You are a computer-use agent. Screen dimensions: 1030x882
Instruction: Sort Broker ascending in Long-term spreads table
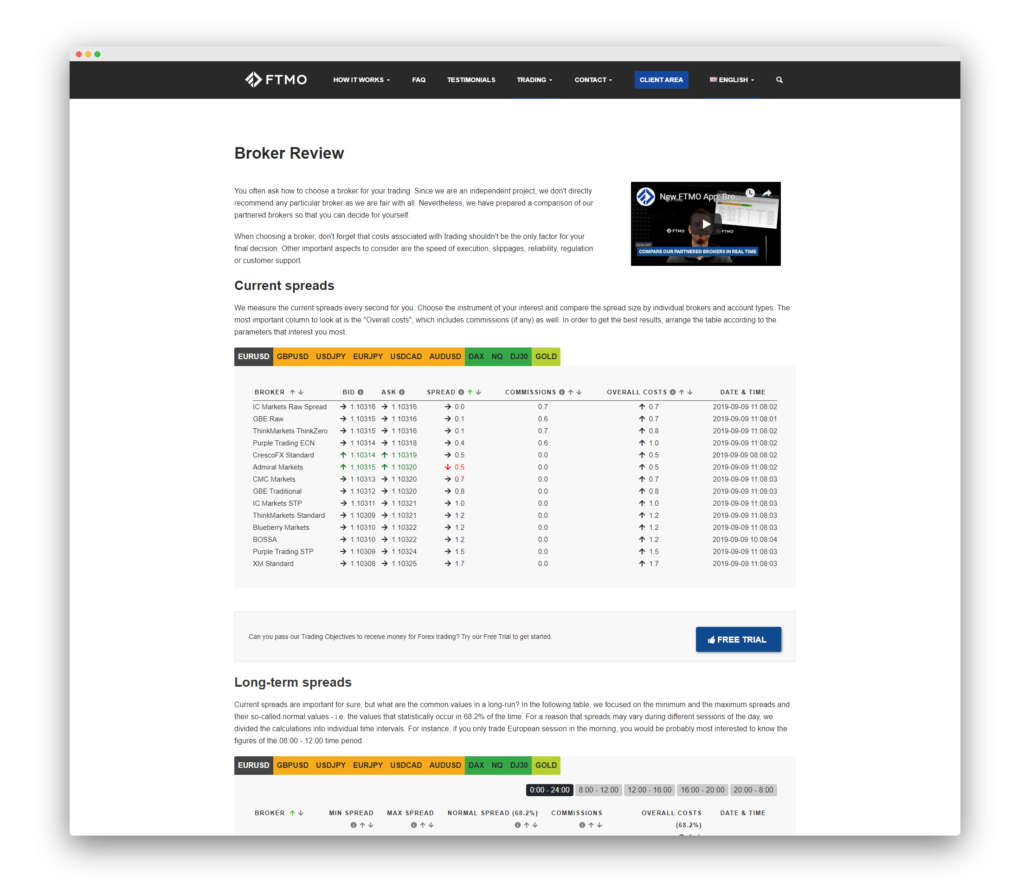click(x=292, y=813)
